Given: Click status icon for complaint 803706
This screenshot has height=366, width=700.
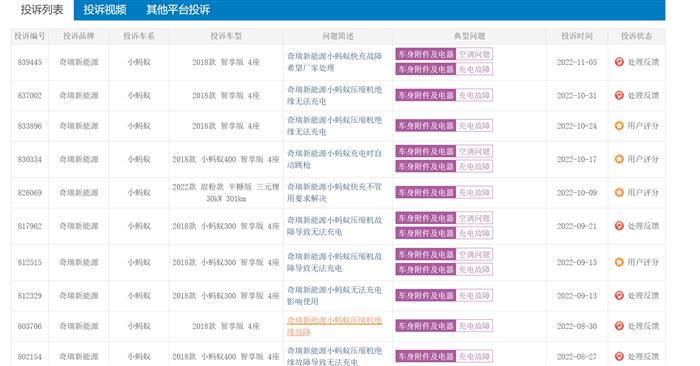Looking at the screenshot, I should (x=619, y=326).
